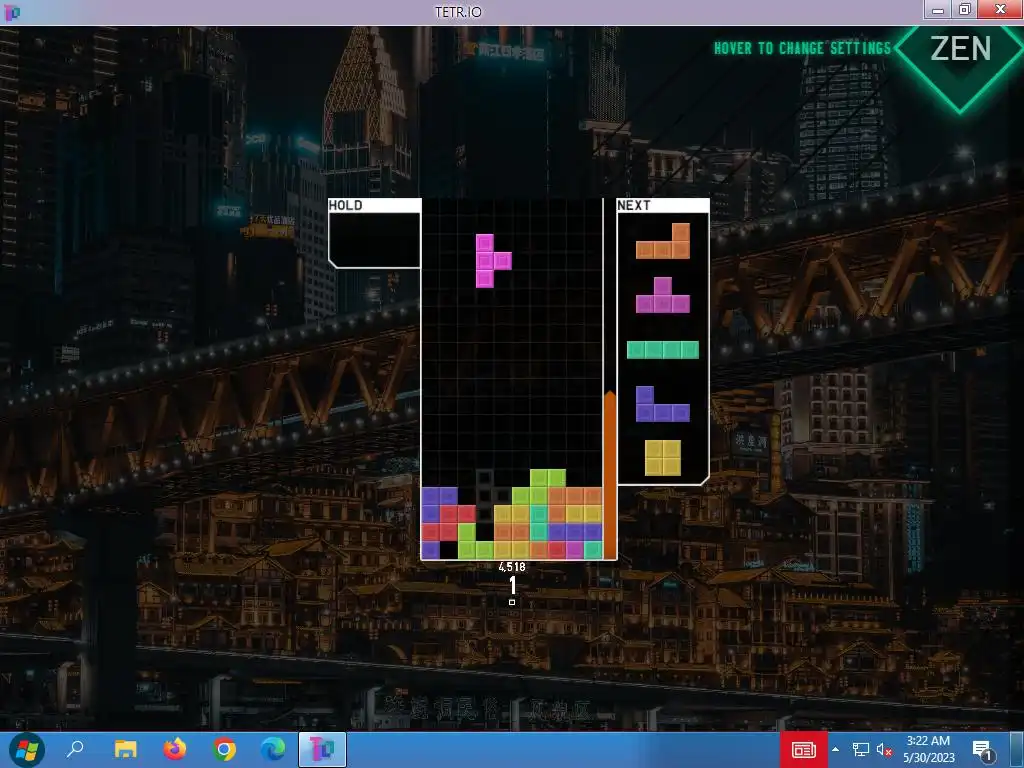Screen dimensions: 1024x768
Task: Open the clock showing 3:22 AM
Action: (929, 749)
